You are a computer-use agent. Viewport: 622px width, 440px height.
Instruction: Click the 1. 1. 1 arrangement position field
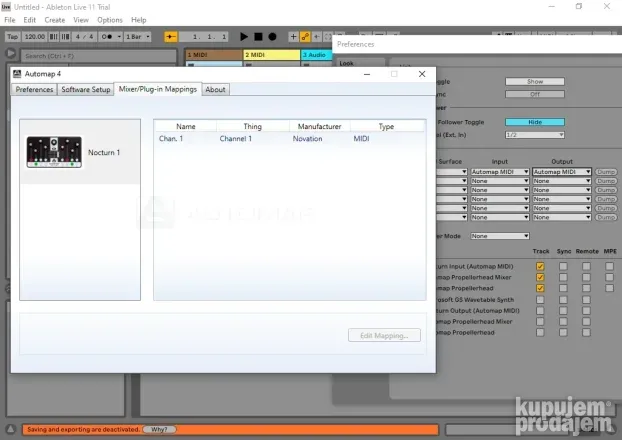[x=204, y=37]
